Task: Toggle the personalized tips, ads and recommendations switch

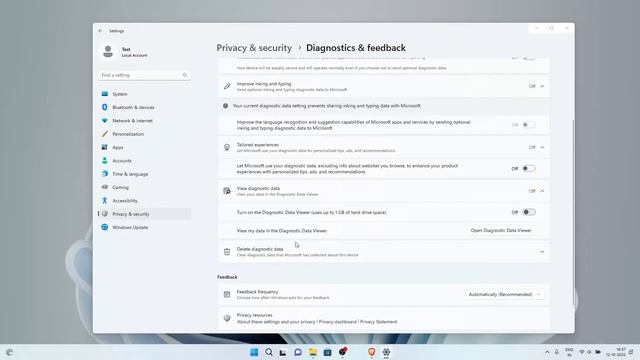Action: click(529, 169)
